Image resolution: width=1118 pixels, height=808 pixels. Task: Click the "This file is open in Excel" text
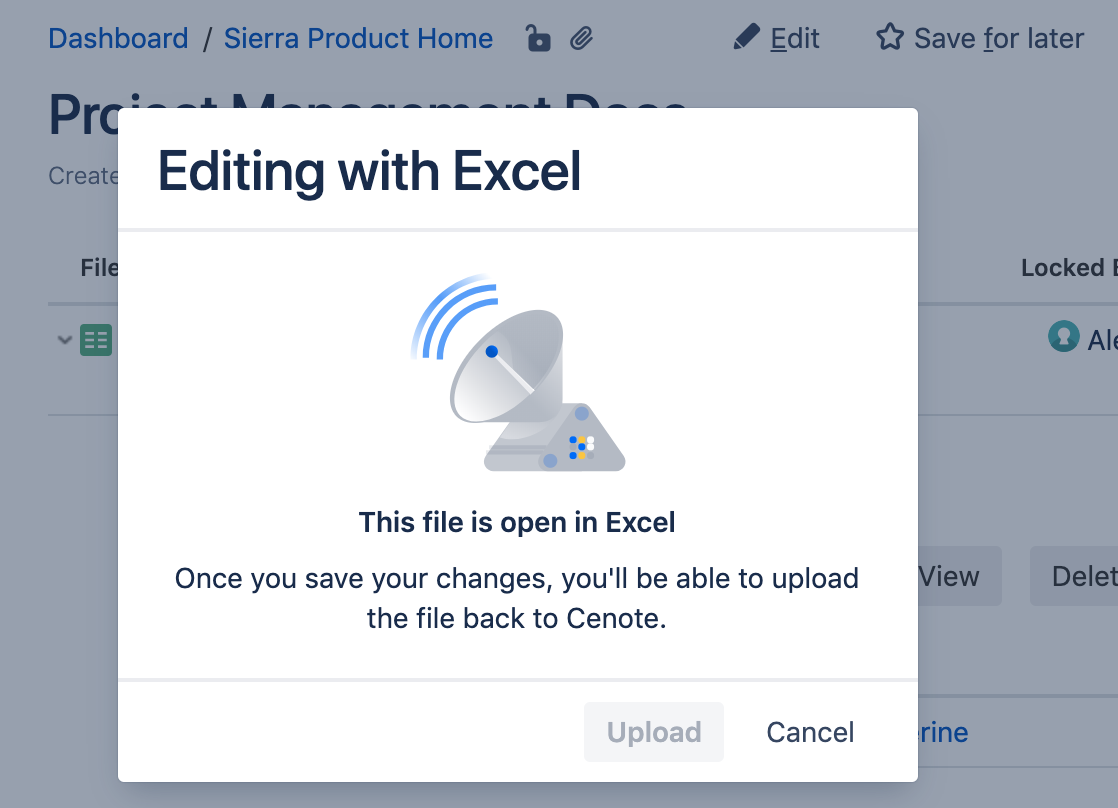pos(517,522)
